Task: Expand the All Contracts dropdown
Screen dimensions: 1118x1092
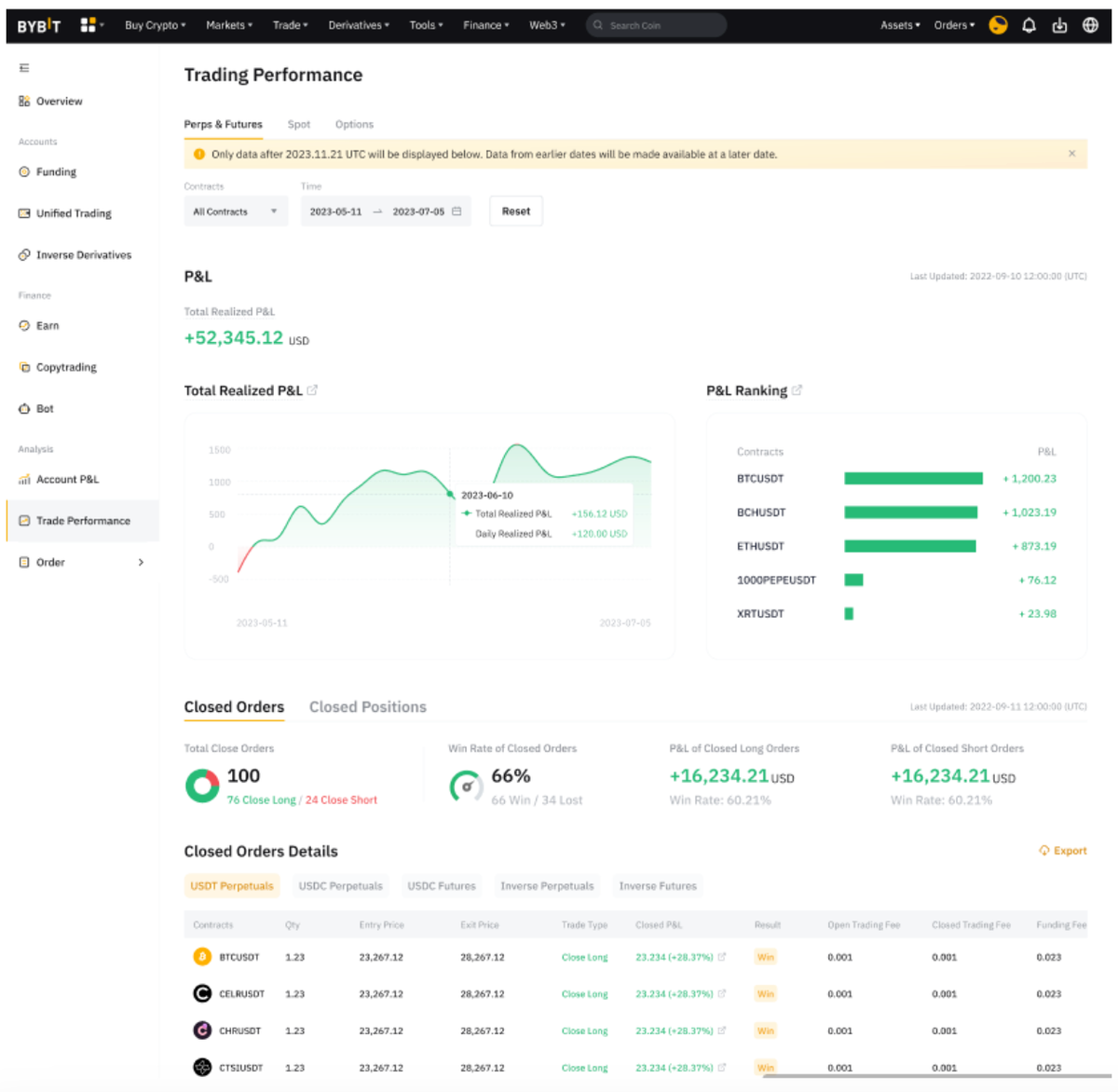Action: click(x=236, y=212)
